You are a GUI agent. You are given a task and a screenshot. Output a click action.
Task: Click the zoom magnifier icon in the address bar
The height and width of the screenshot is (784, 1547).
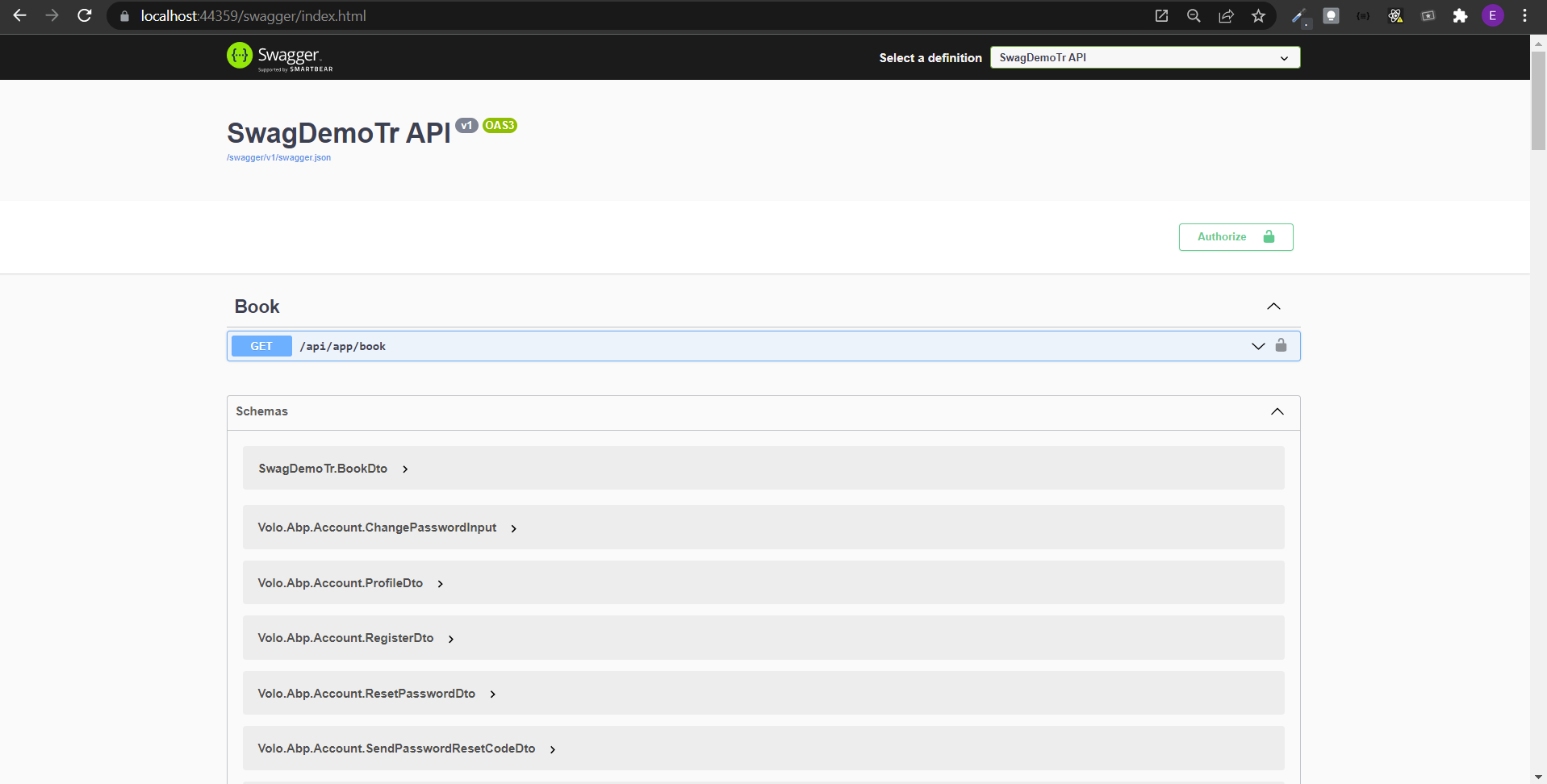coord(1194,15)
